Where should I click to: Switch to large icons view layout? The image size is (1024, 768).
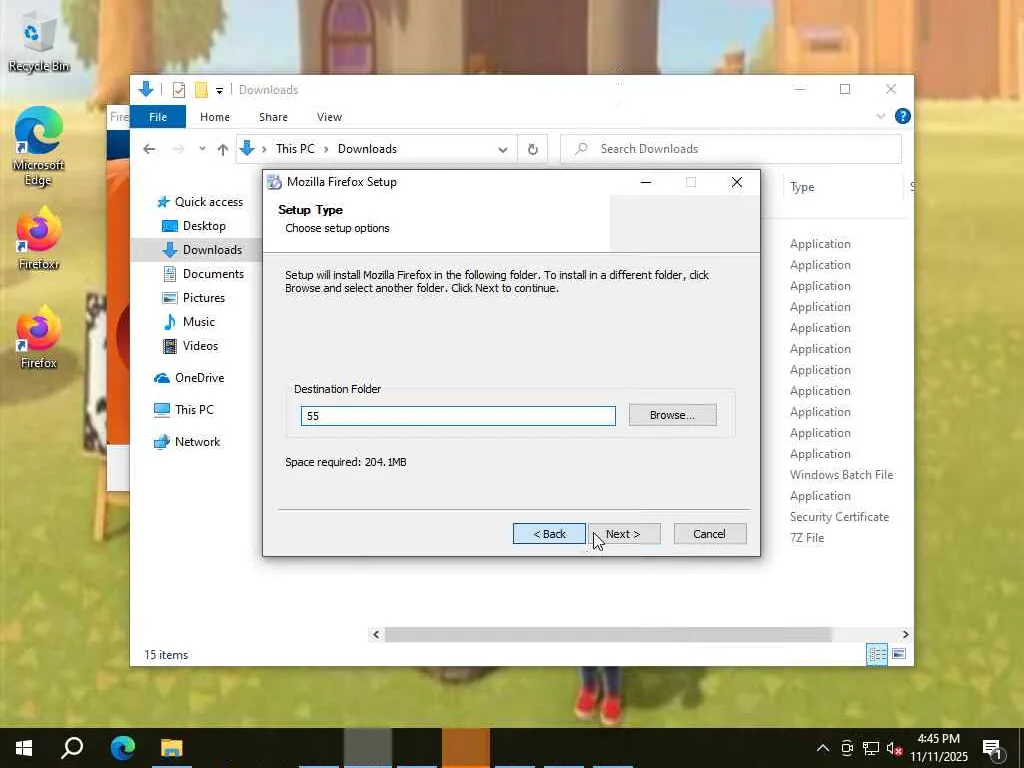pos(899,654)
